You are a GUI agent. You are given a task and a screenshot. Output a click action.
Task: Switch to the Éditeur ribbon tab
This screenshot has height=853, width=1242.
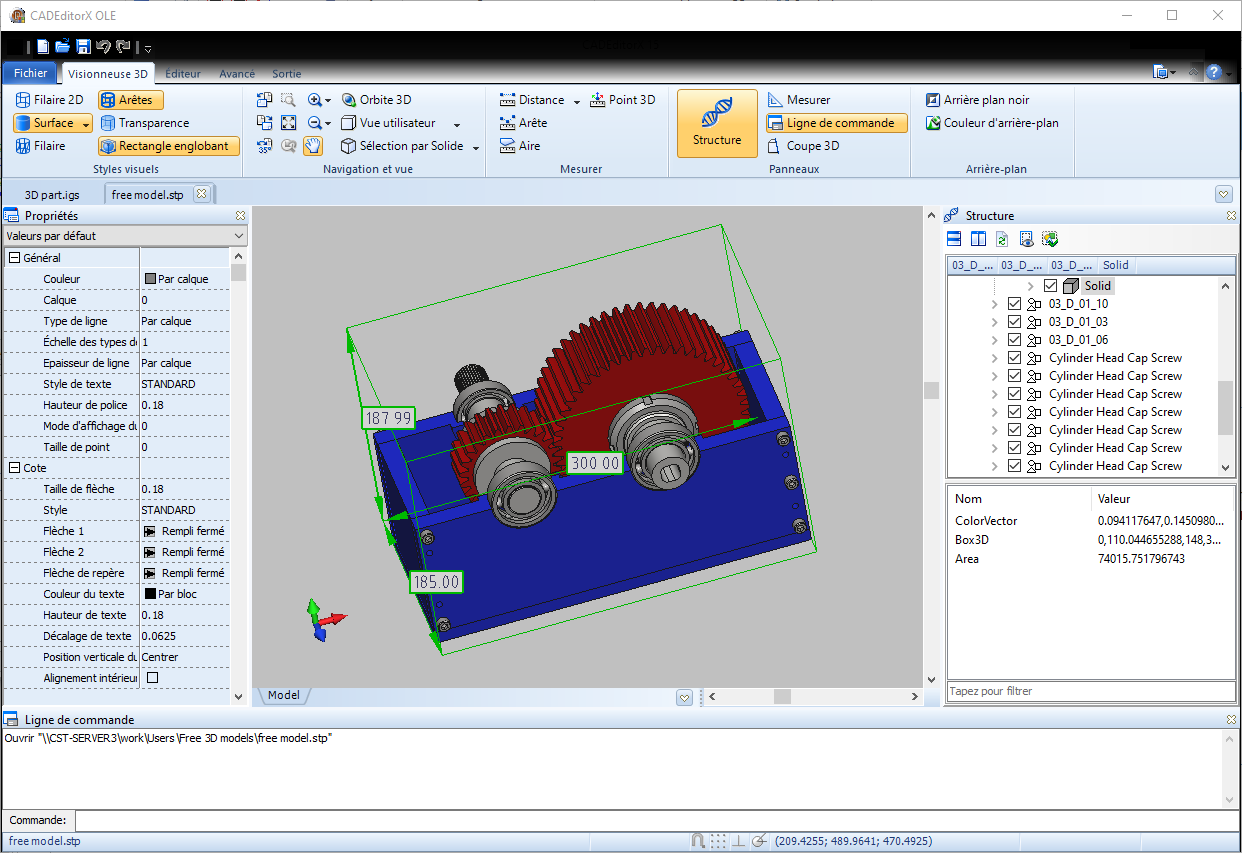(x=183, y=74)
